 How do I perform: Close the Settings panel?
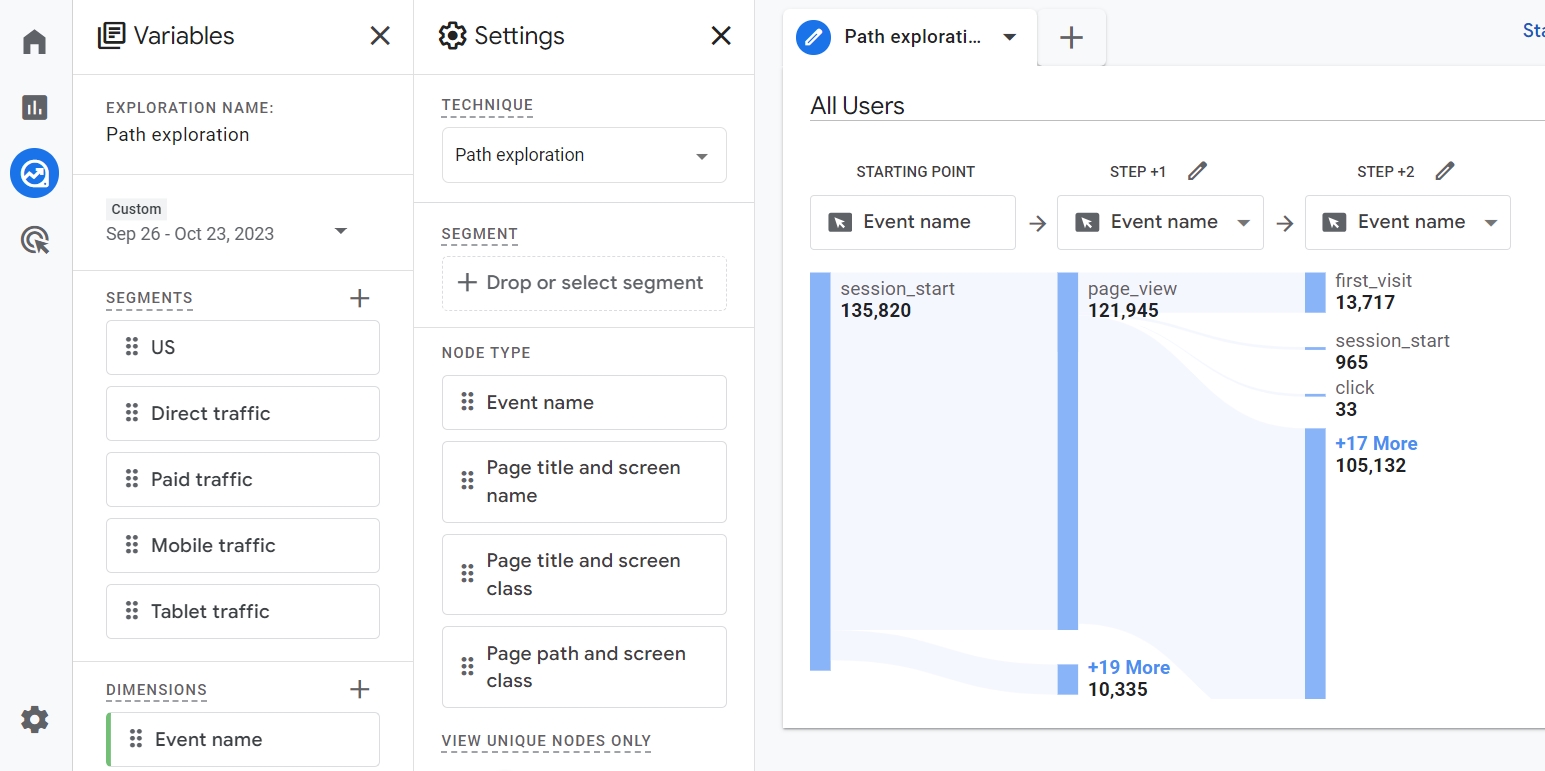coord(721,36)
